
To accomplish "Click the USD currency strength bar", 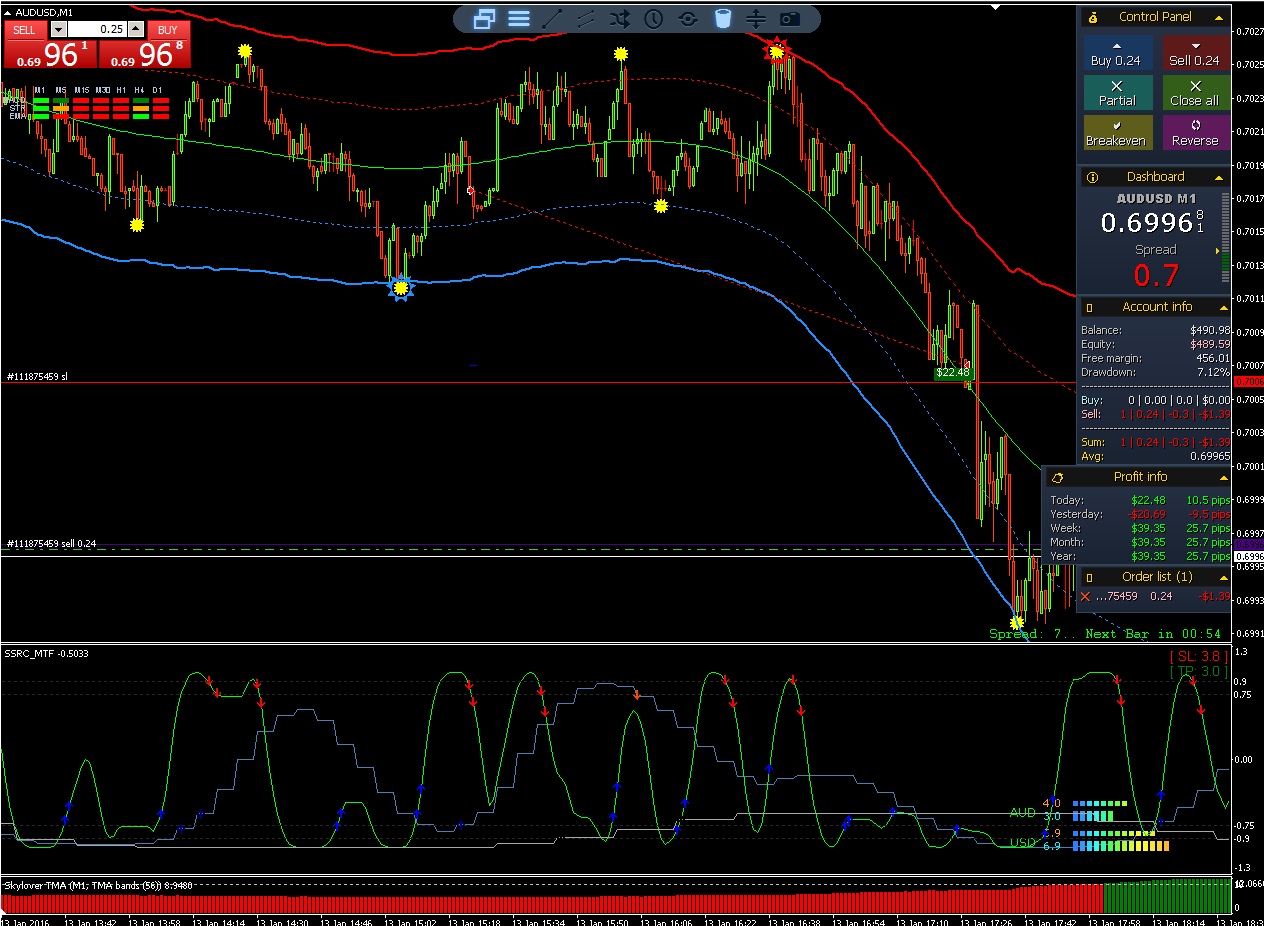I will [x=1121, y=840].
